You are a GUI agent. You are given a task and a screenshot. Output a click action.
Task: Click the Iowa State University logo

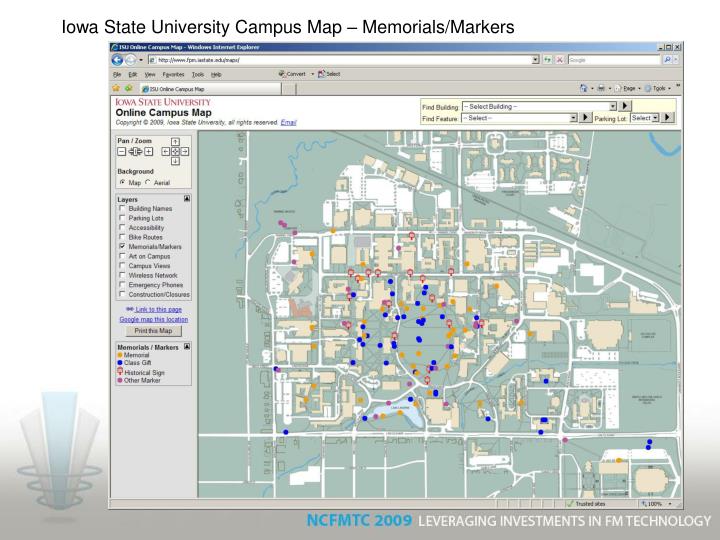(x=163, y=102)
